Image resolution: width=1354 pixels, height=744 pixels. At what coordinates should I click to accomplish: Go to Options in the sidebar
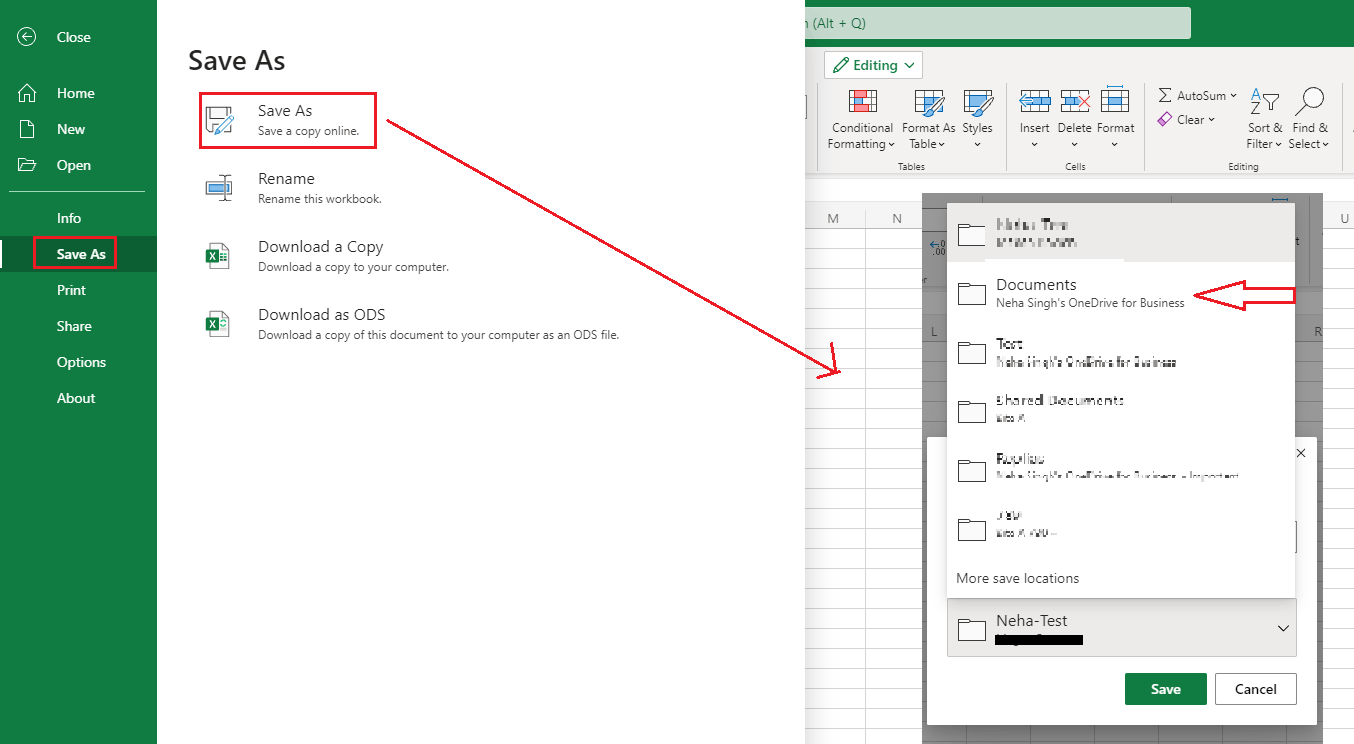point(81,362)
